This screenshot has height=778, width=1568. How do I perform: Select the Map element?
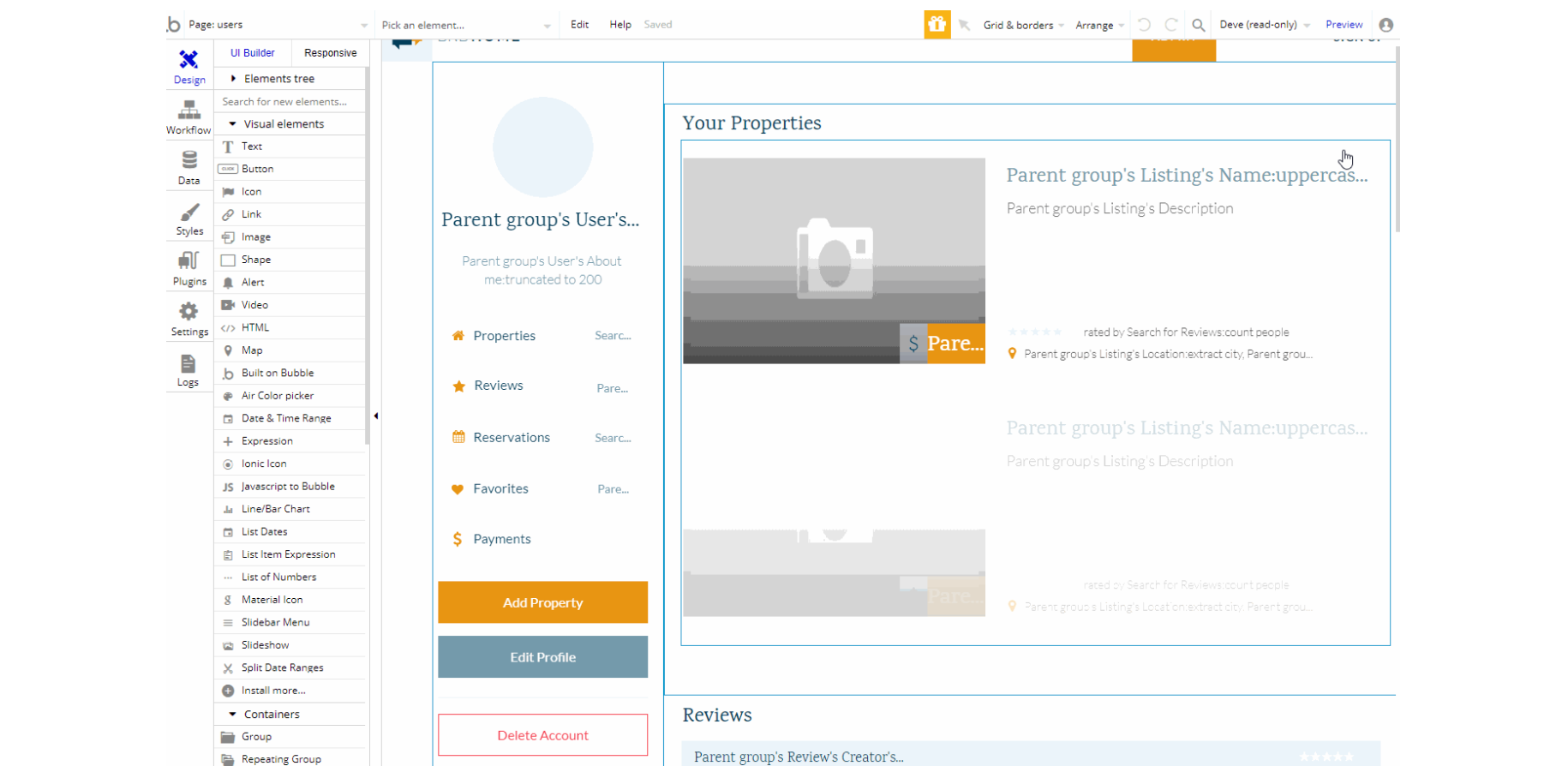pos(290,350)
